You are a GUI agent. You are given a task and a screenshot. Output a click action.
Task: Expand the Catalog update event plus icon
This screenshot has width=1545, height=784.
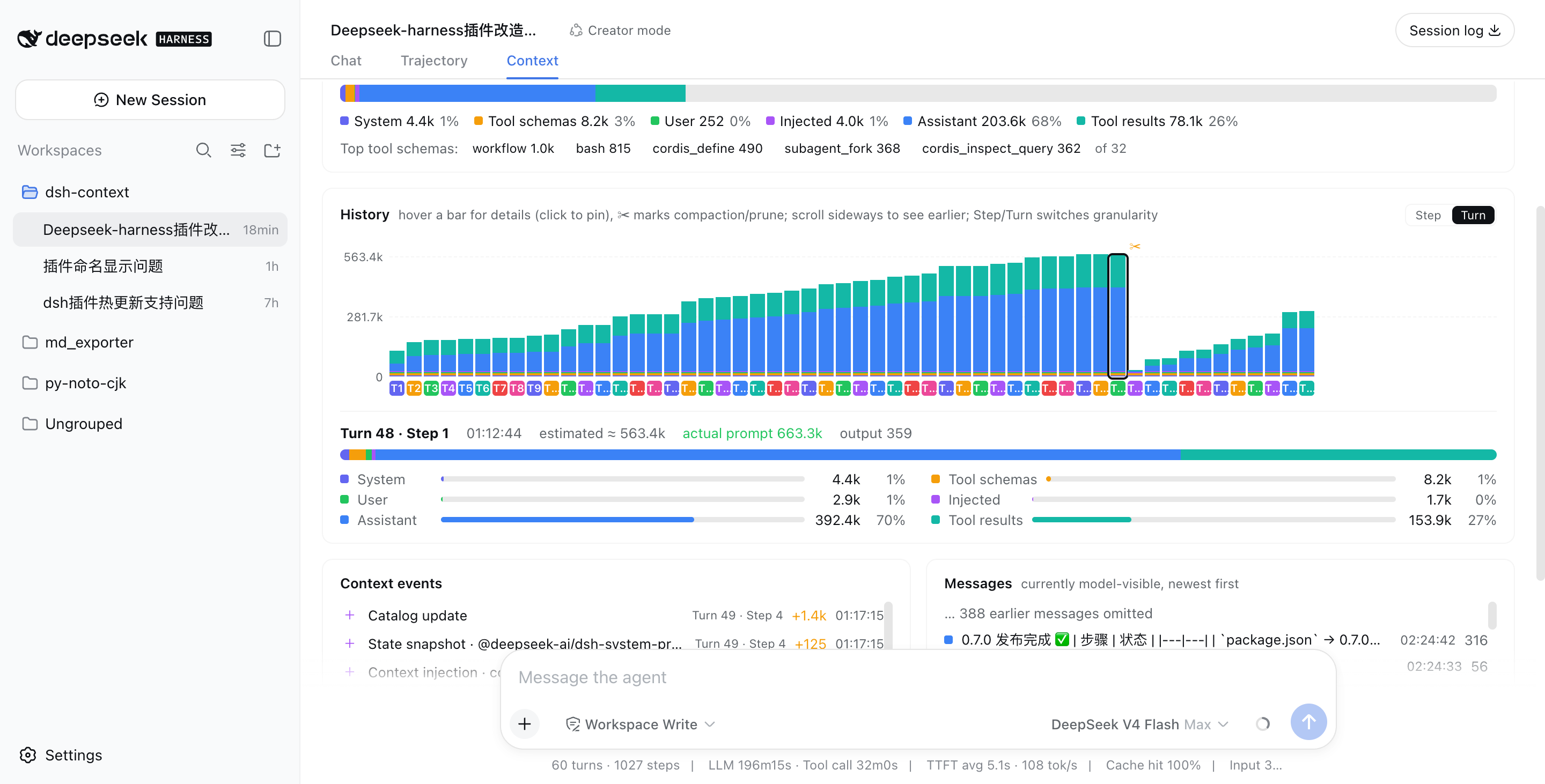coord(350,615)
